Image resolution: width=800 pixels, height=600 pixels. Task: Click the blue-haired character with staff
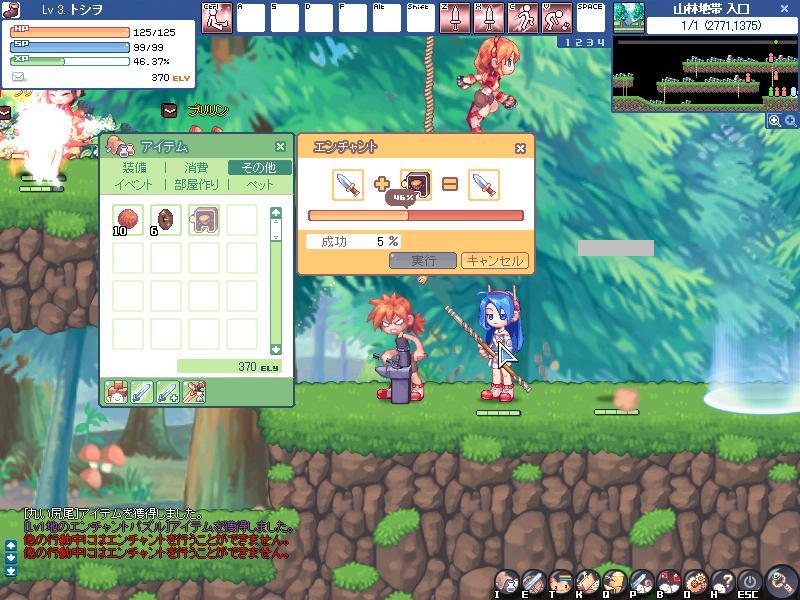(x=499, y=344)
